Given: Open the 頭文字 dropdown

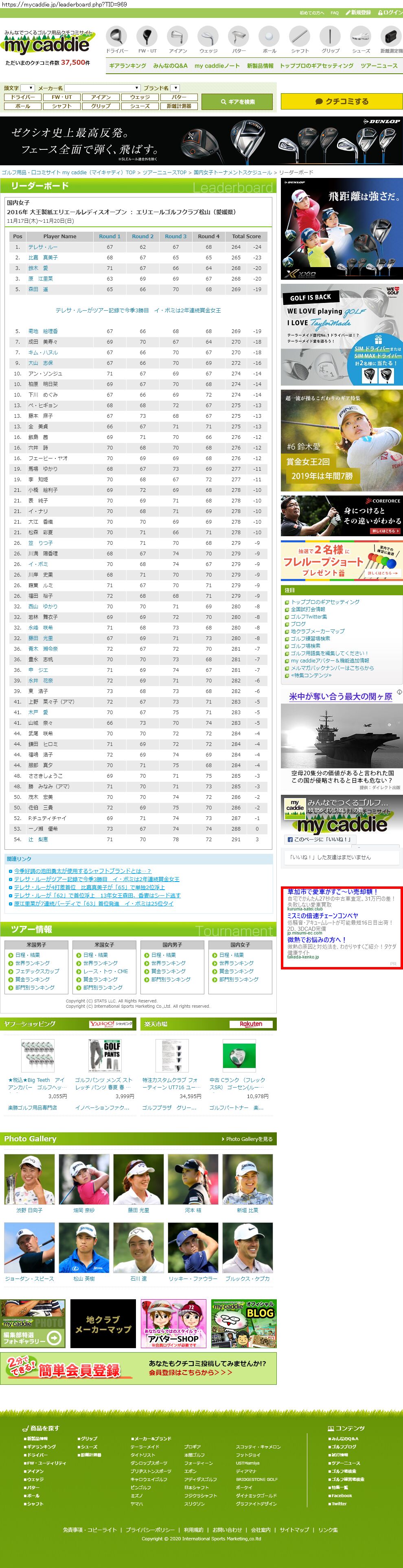Looking at the screenshot, I should [27, 88].
